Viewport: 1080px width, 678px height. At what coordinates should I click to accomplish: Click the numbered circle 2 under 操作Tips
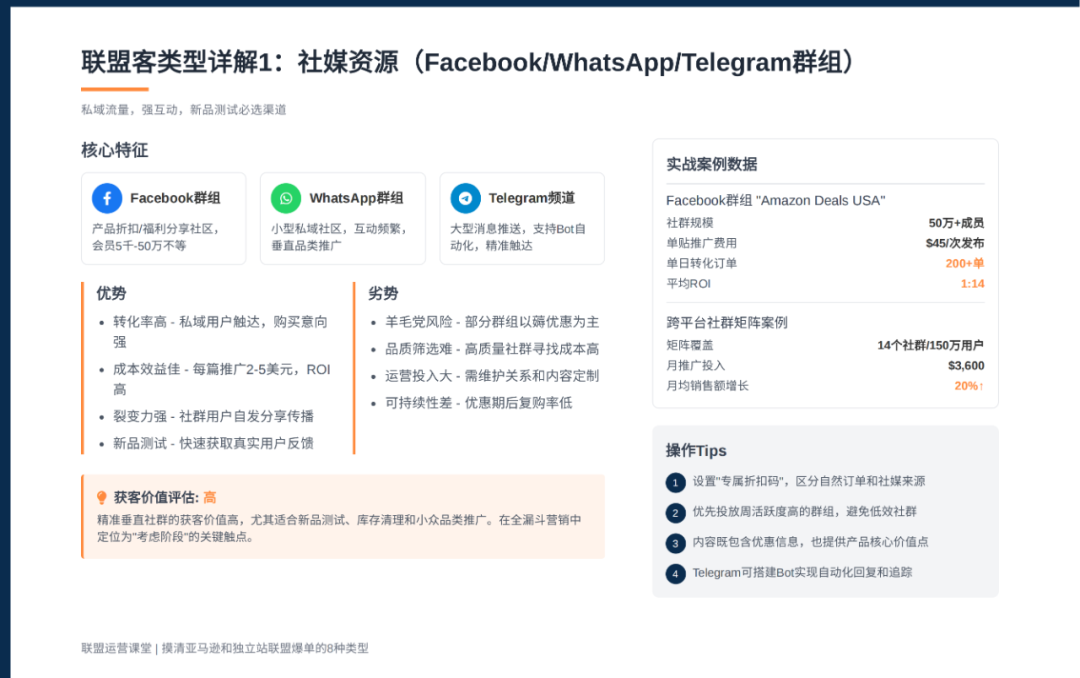coord(675,513)
